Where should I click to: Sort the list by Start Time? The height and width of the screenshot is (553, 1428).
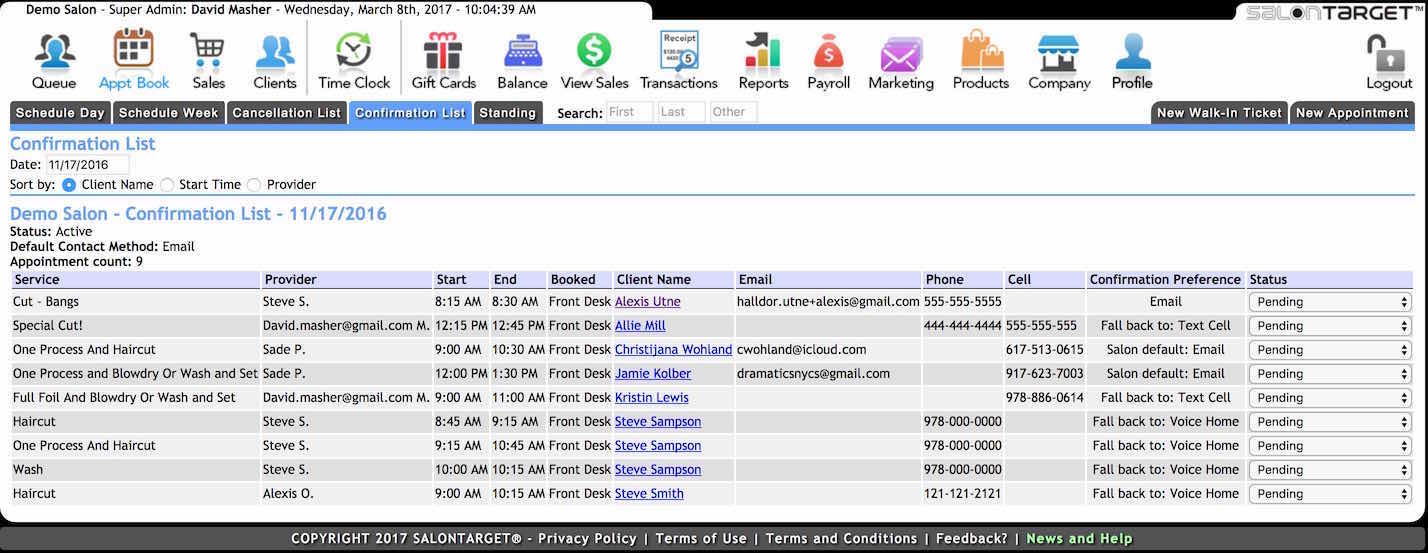[x=167, y=185]
